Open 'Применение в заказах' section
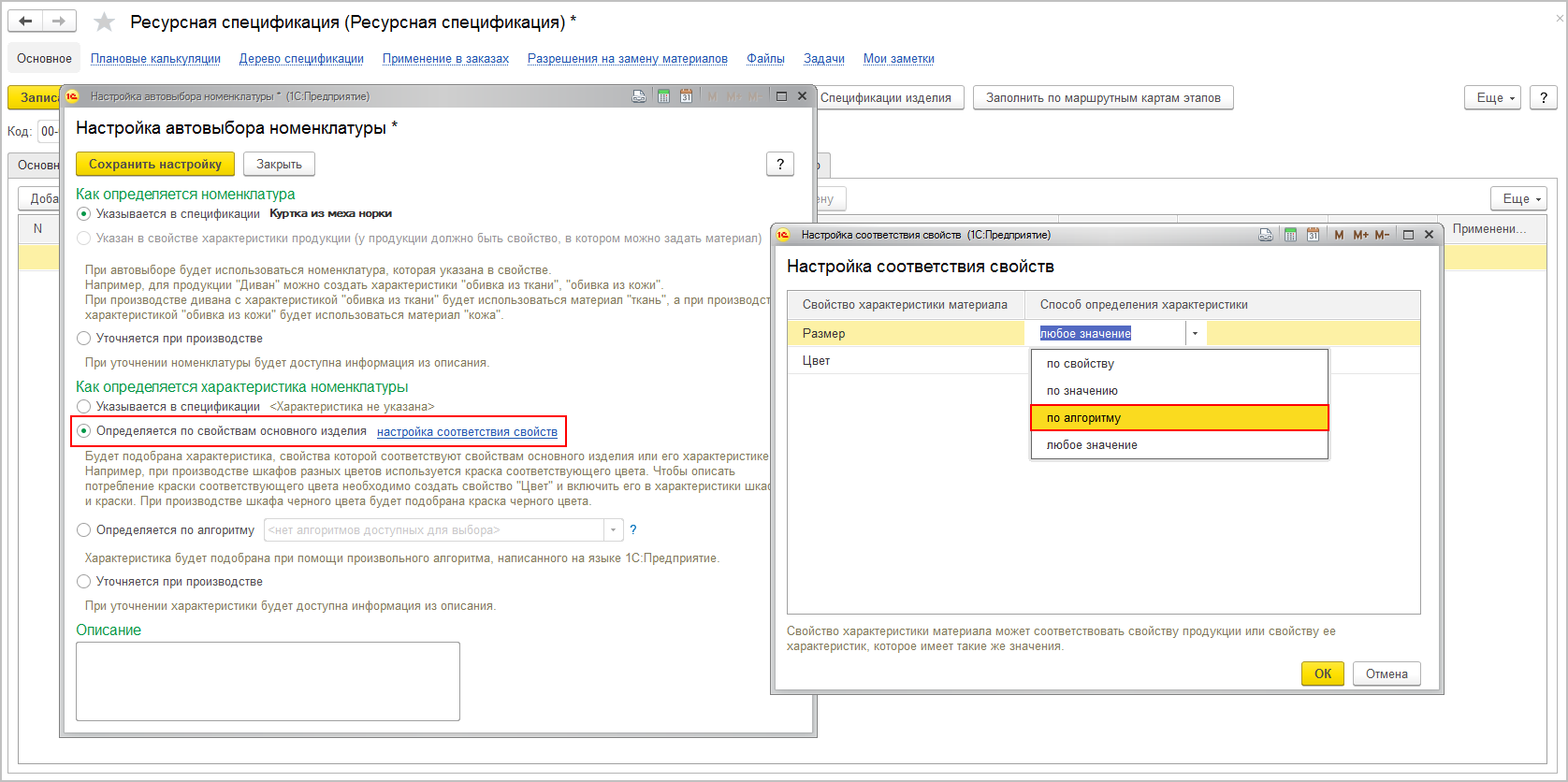The height and width of the screenshot is (782, 1568). (x=445, y=58)
